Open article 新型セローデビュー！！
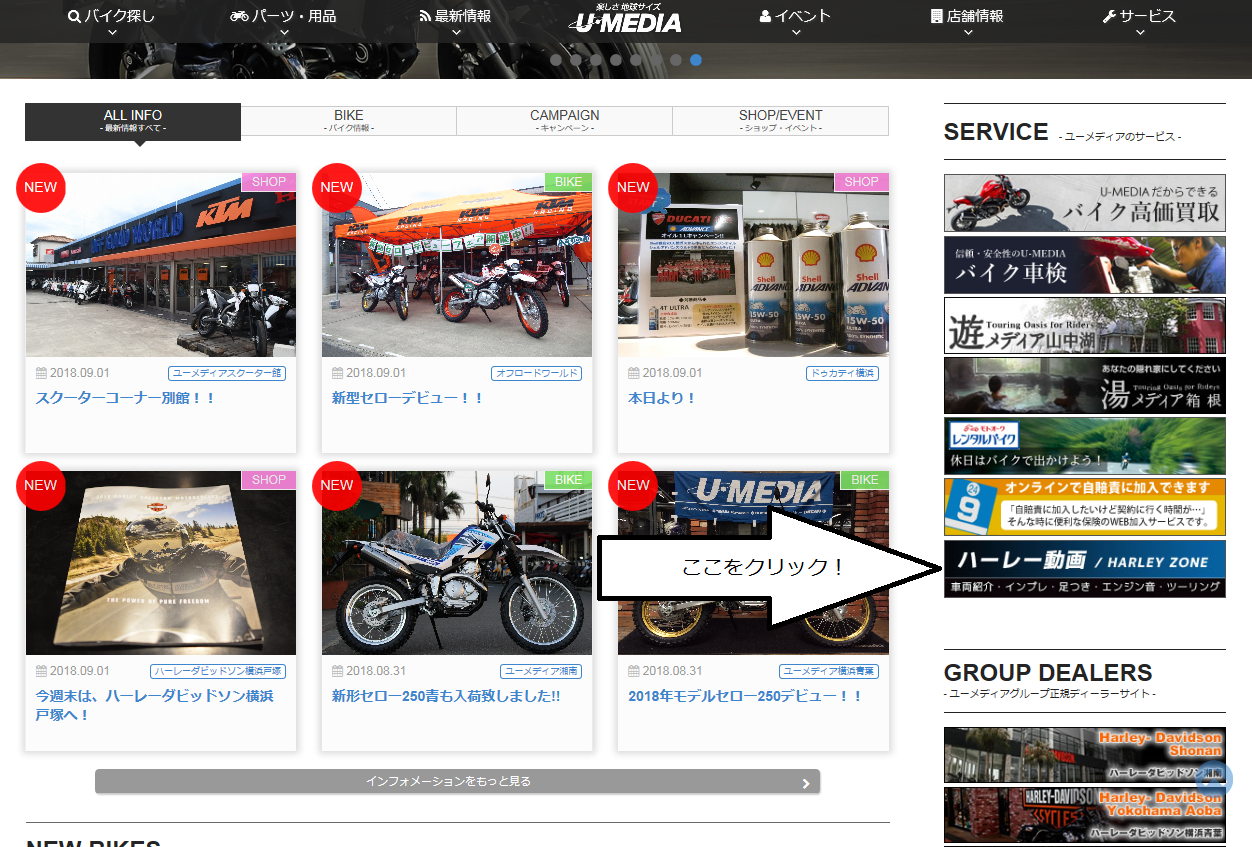Screen dimensions: 1252x847 tap(408, 398)
